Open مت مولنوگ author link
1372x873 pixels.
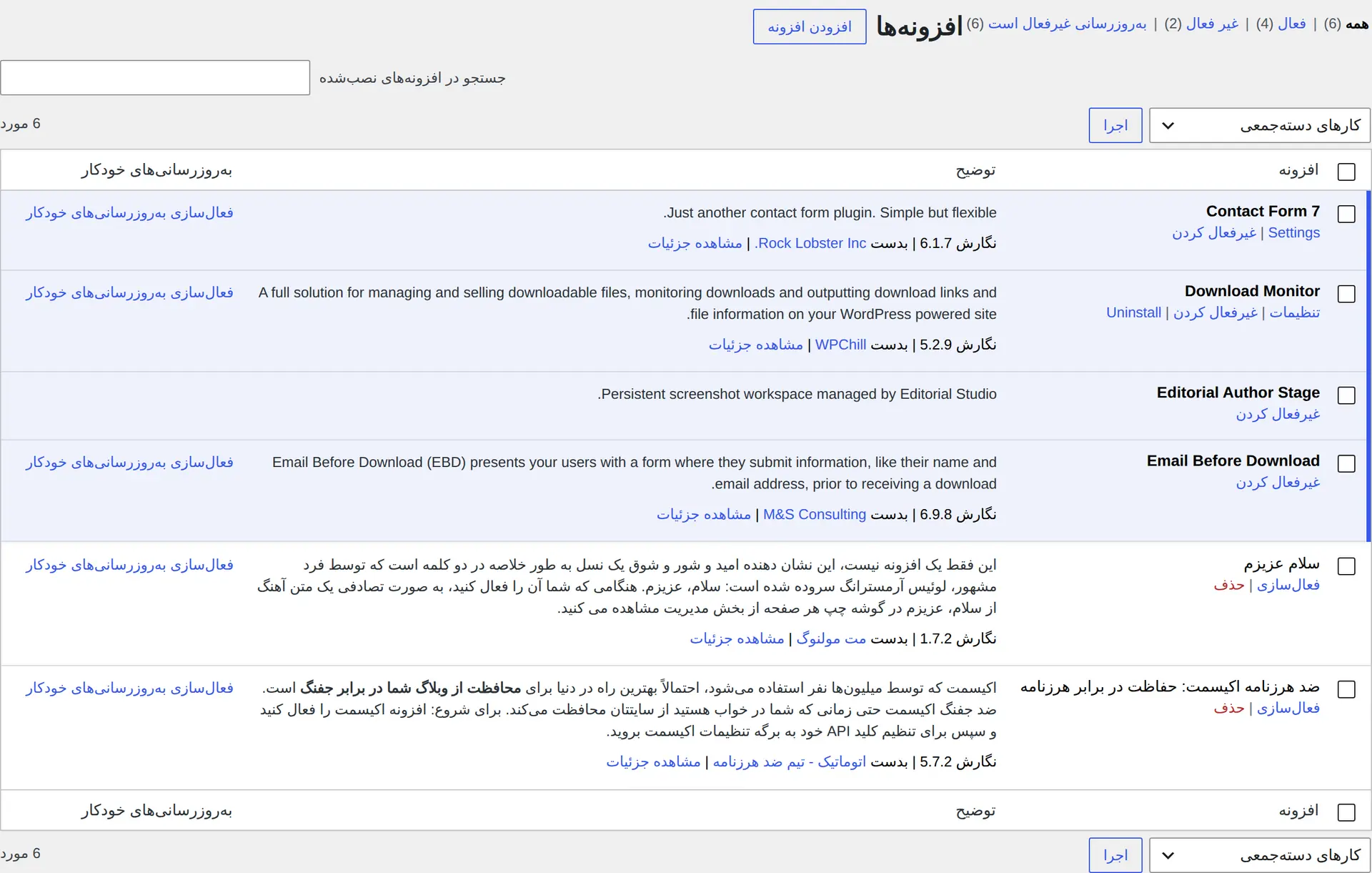coord(831,638)
